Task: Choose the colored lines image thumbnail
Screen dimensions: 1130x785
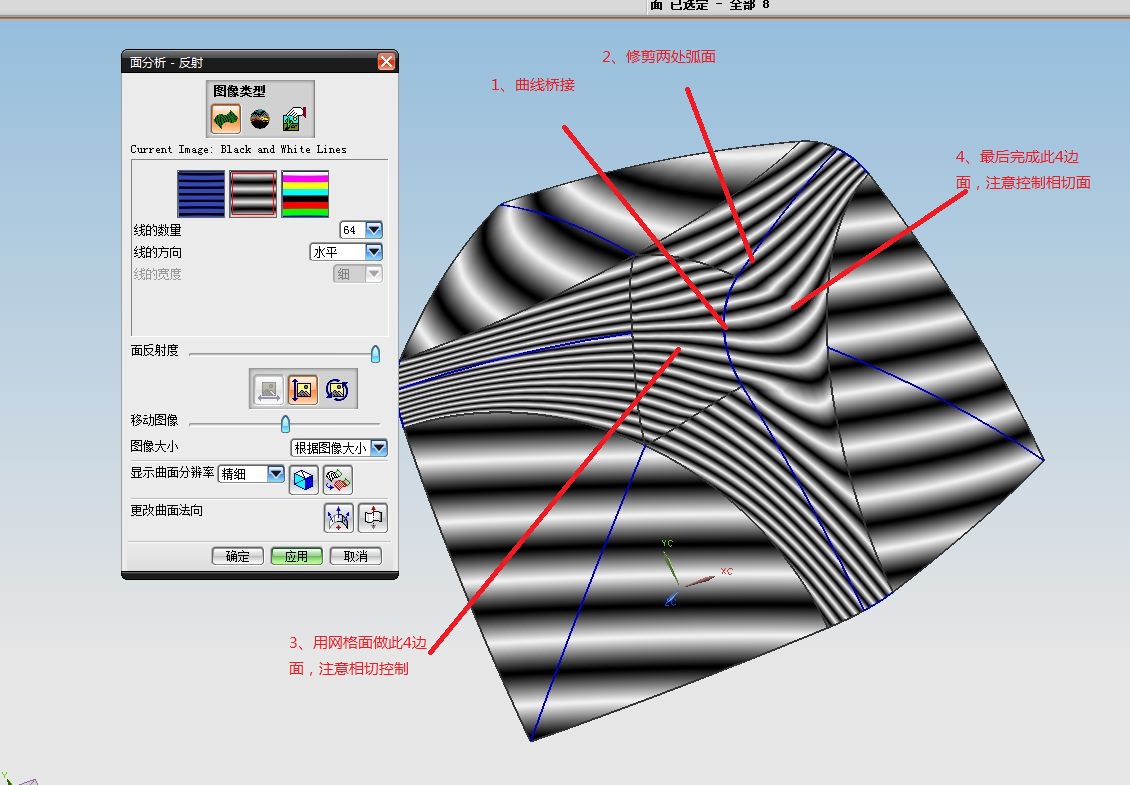Action: pos(305,194)
